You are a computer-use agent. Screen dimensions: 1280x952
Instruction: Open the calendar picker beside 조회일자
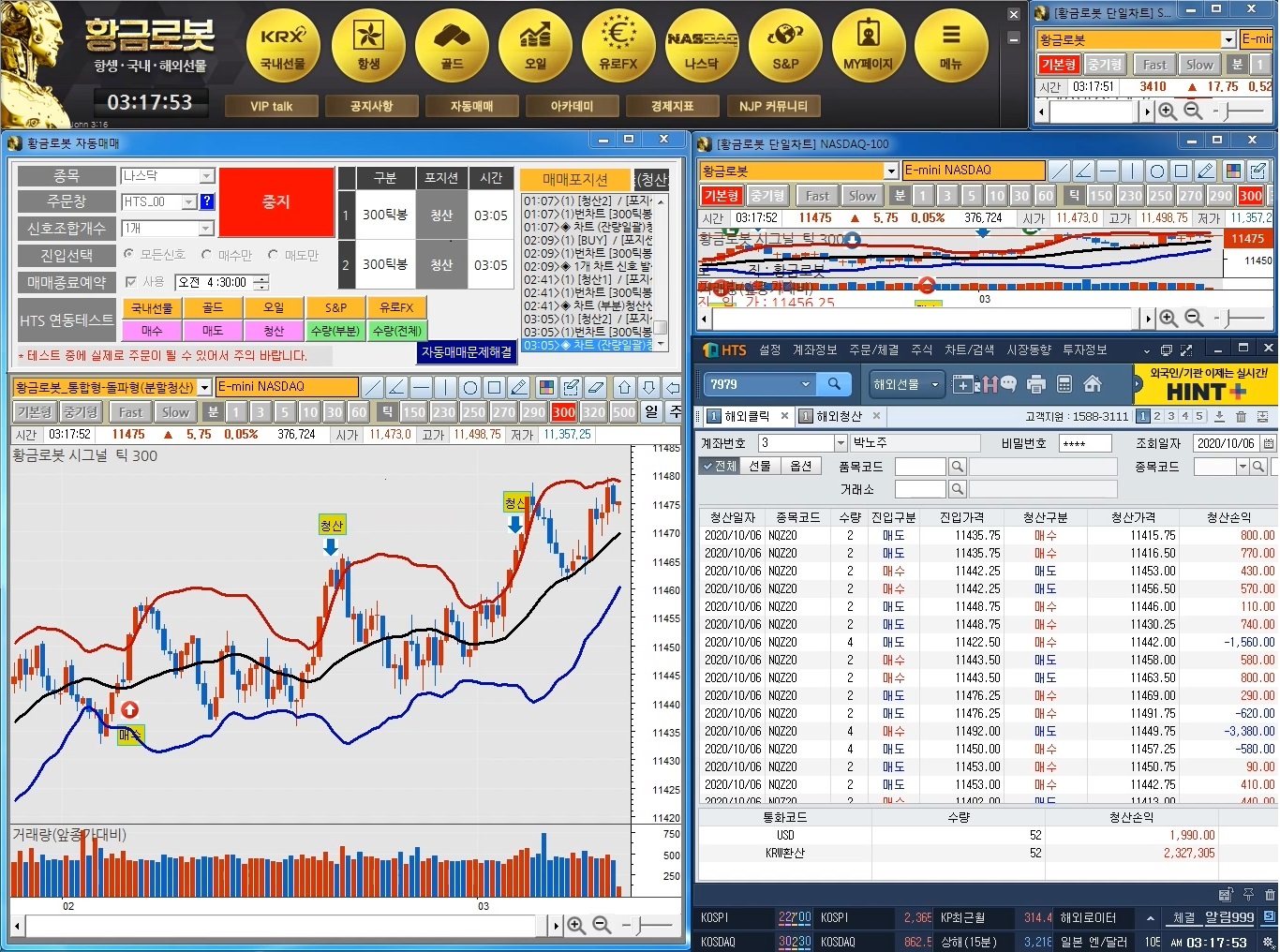tap(1268, 443)
